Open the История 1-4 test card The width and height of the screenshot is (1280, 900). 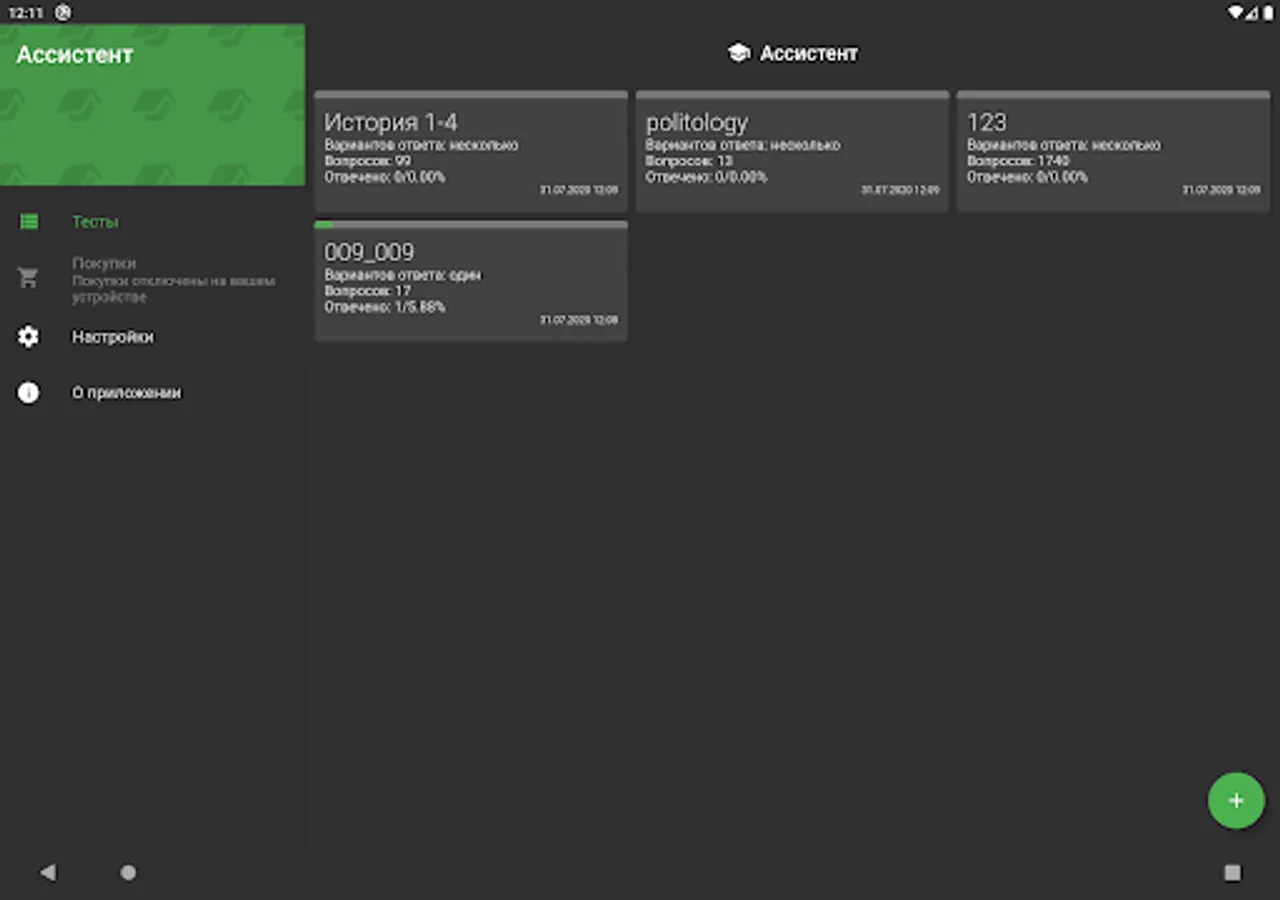coord(470,150)
